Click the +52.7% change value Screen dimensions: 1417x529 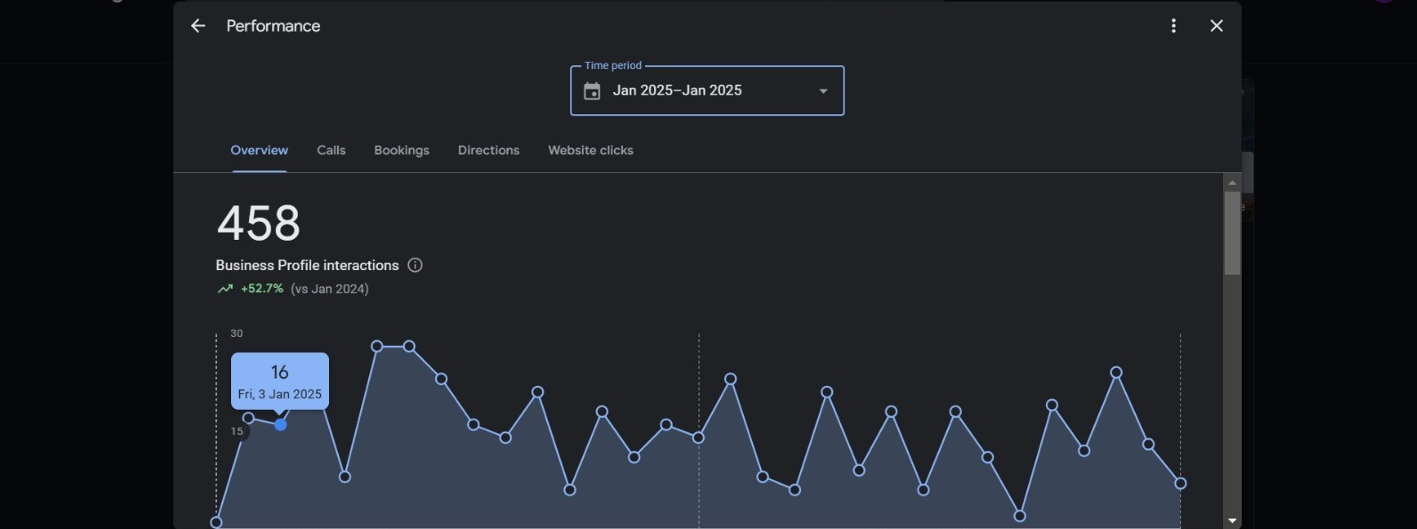pos(262,289)
